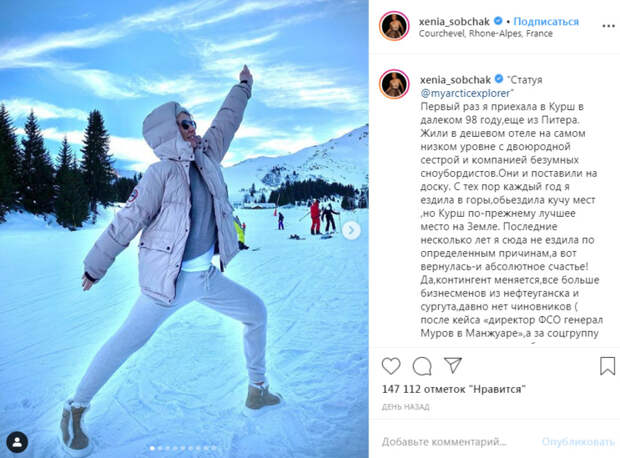Image resolution: width=620 pixels, height=458 pixels.
Task: Click the xenia_sobchak username in the header
Action: [x=454, y=21]
